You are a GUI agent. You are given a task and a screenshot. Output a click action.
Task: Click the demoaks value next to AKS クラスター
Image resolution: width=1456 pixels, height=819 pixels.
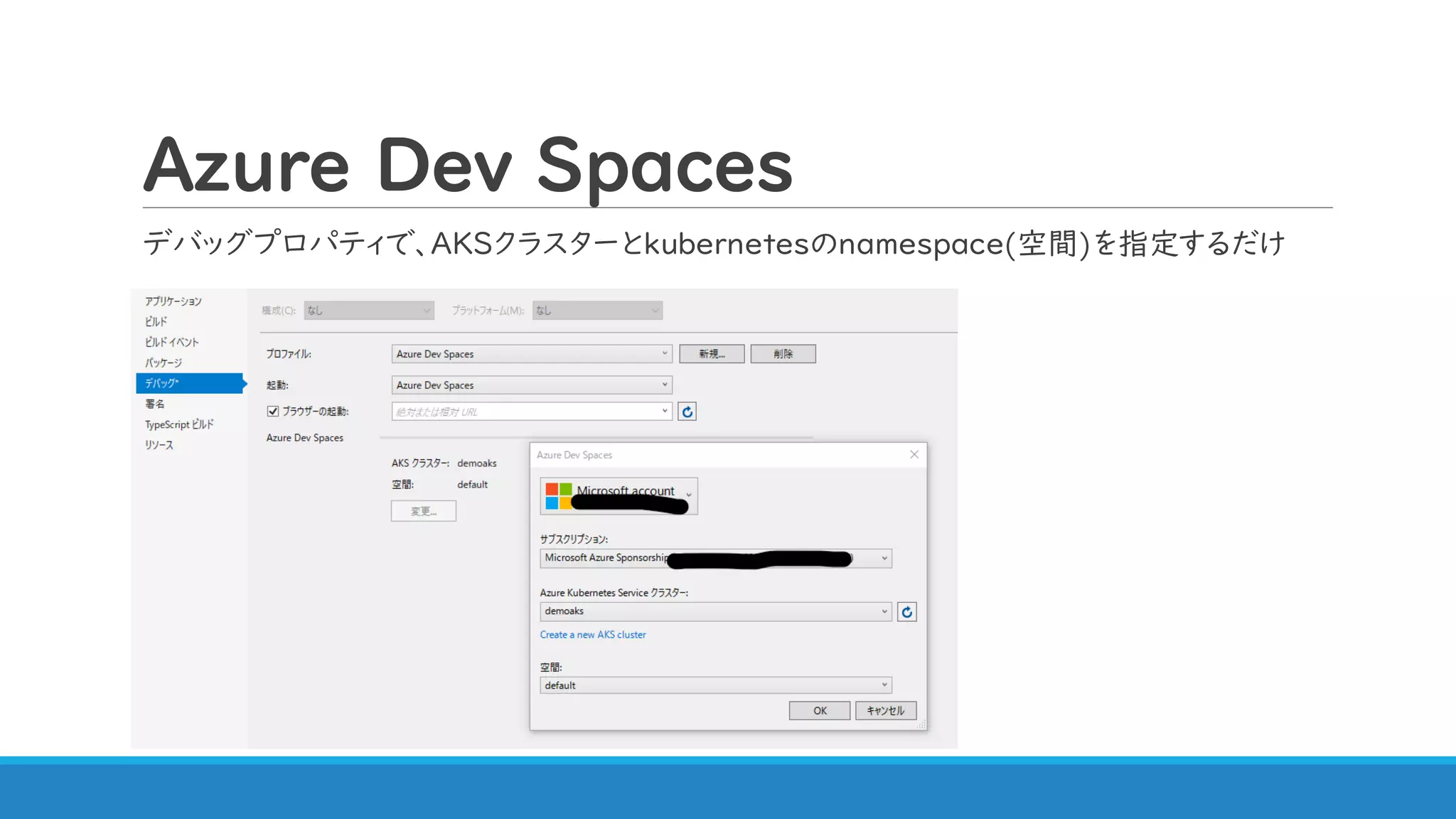coord(477,463)
